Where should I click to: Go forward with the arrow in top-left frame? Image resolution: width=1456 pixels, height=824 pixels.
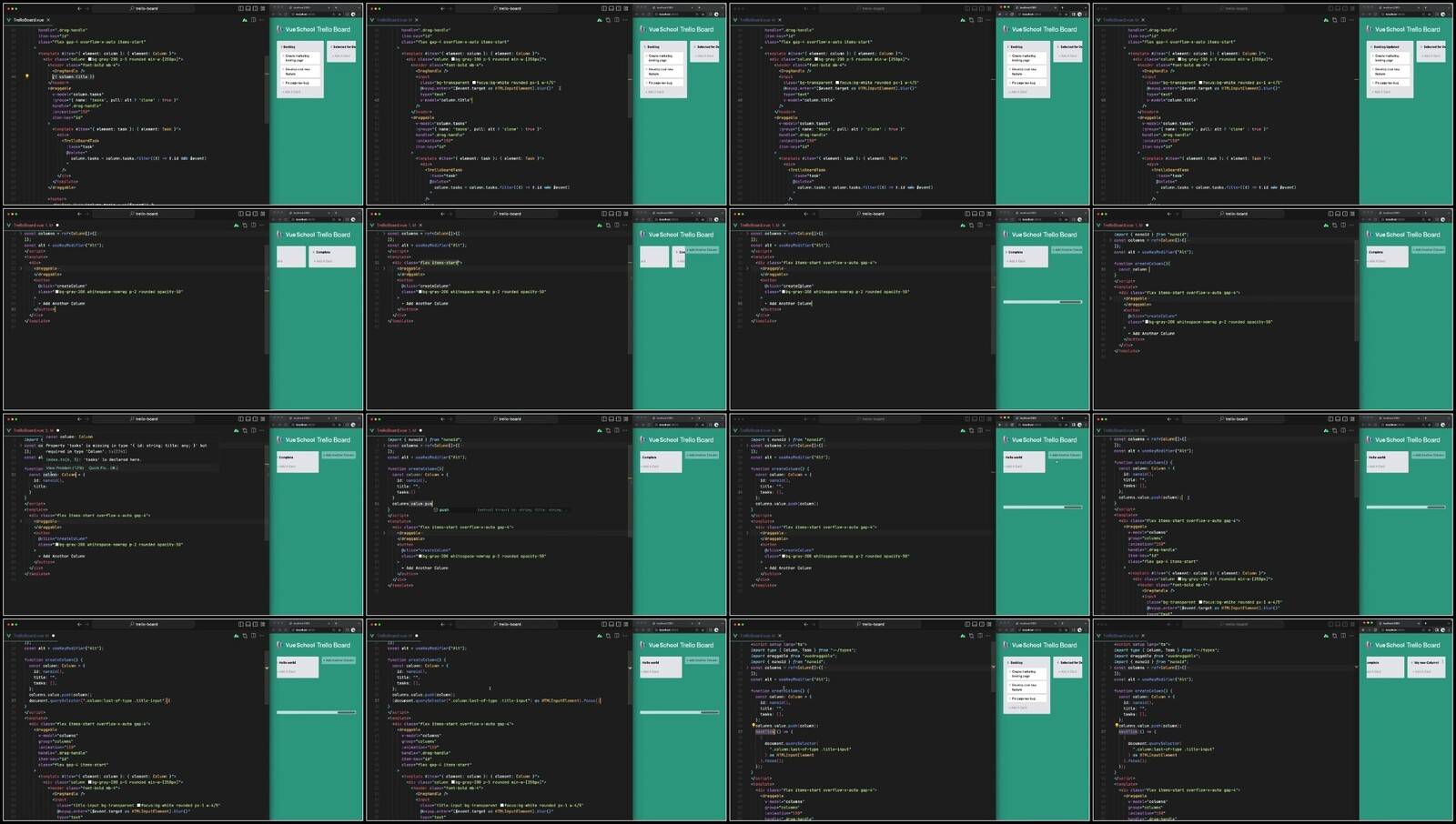coord(87,9)
